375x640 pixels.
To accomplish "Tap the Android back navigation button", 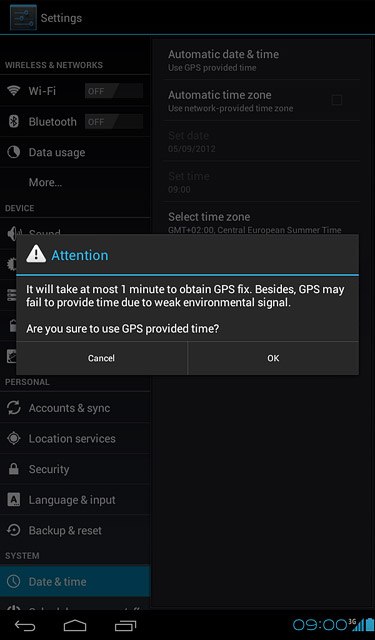I will click(25, 625).
